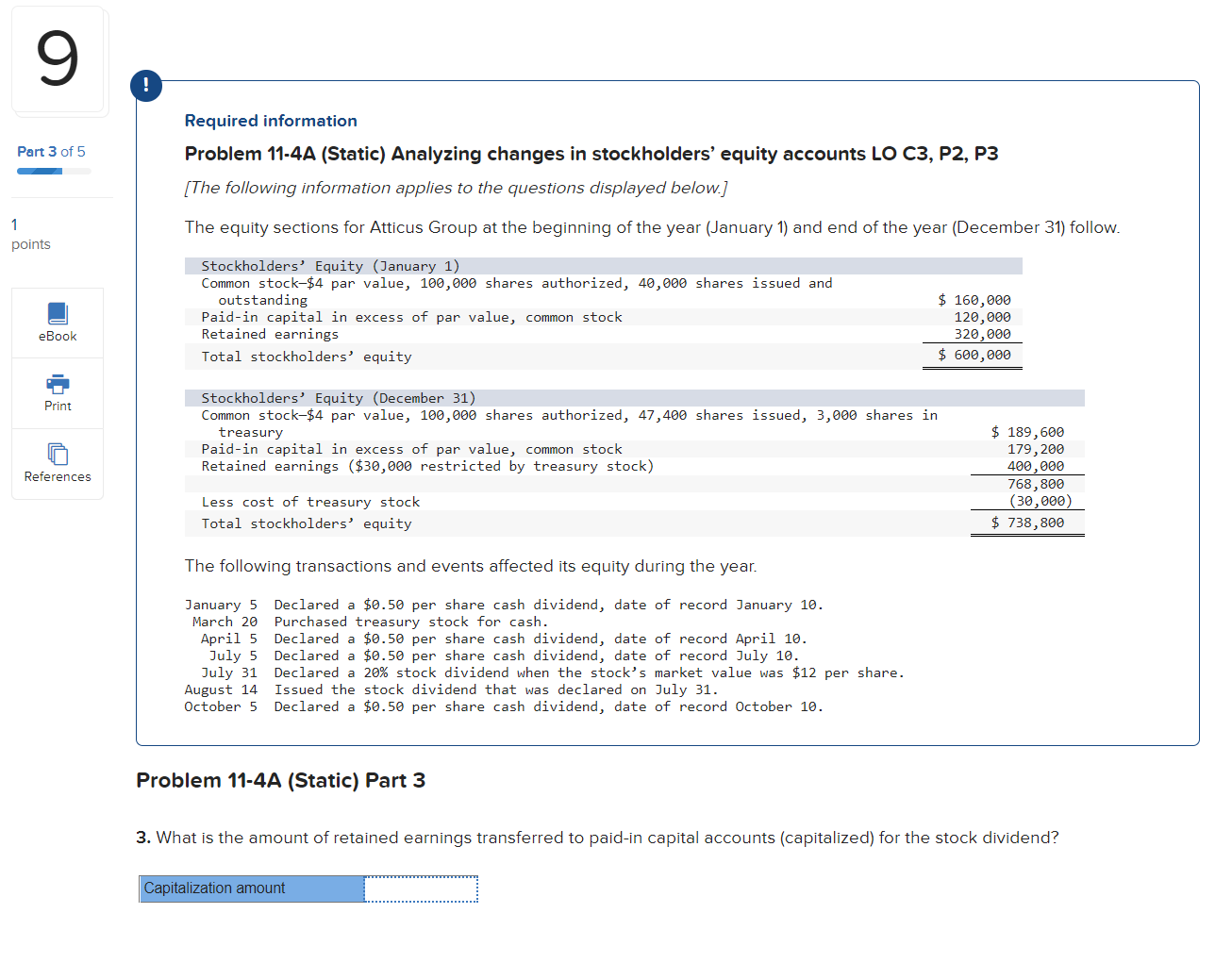Image resolution: width=1232 pixels, height=963 pixels.
Task: Click the 'Capitalization amount' label cell
Action: pos(252,888)
